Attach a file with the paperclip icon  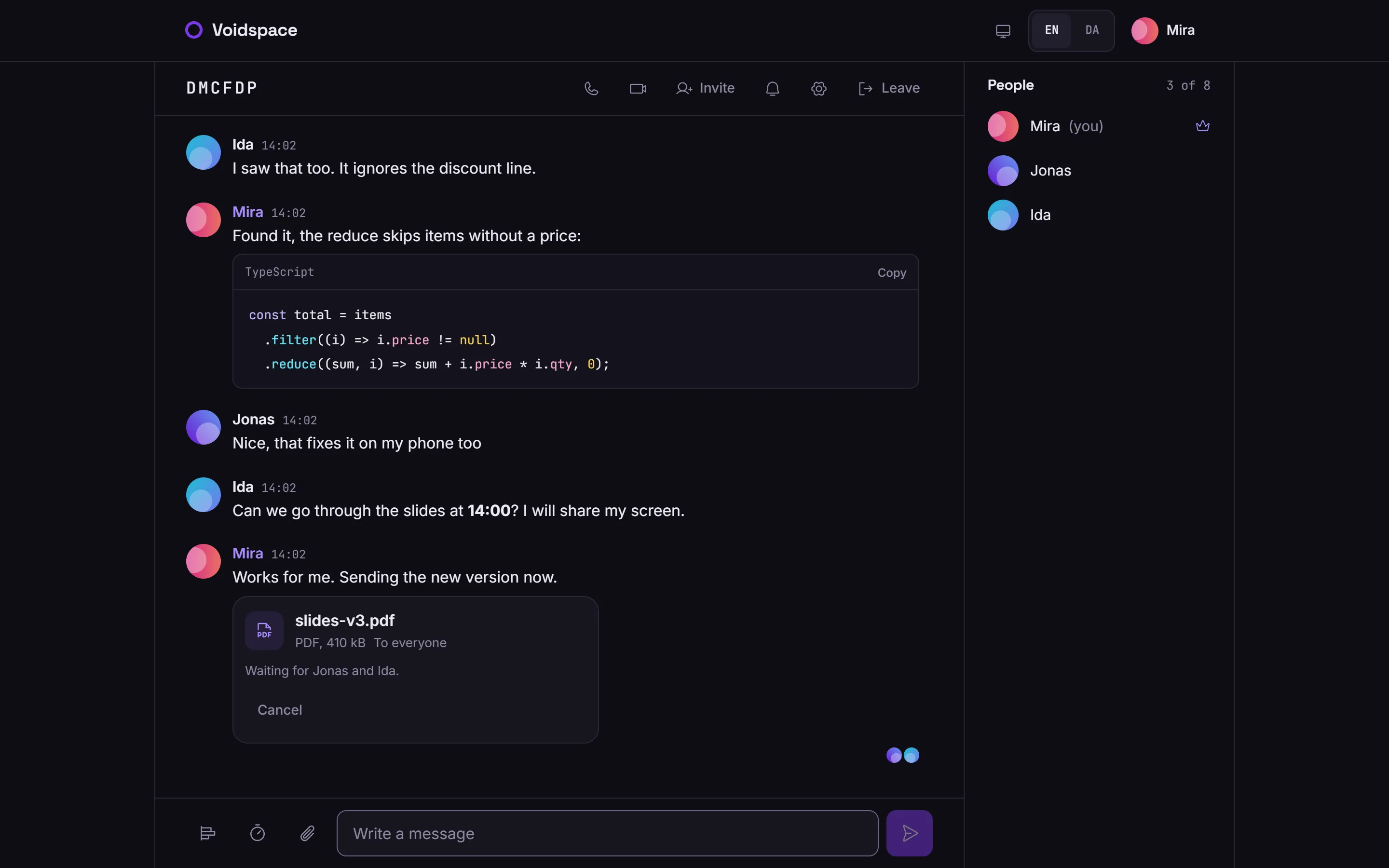coord(308,833)
